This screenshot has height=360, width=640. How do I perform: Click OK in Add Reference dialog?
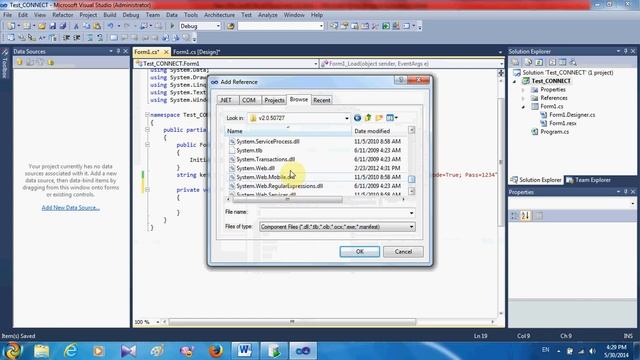(360, 251)
